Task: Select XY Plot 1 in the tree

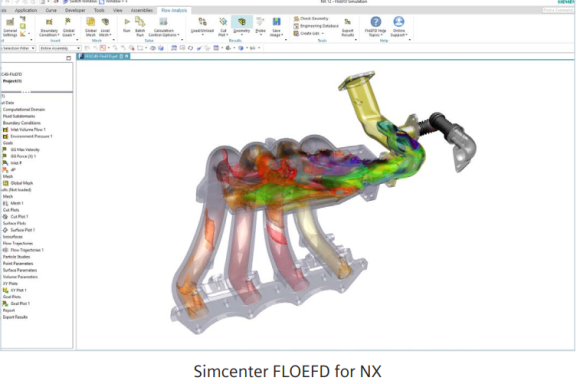Action: [x=15, y=290]
